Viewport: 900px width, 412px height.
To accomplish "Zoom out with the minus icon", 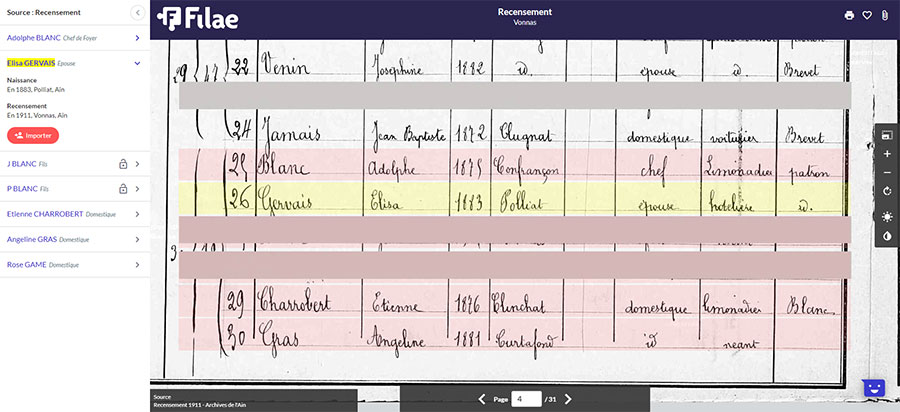I will click(x=887, y=172).
